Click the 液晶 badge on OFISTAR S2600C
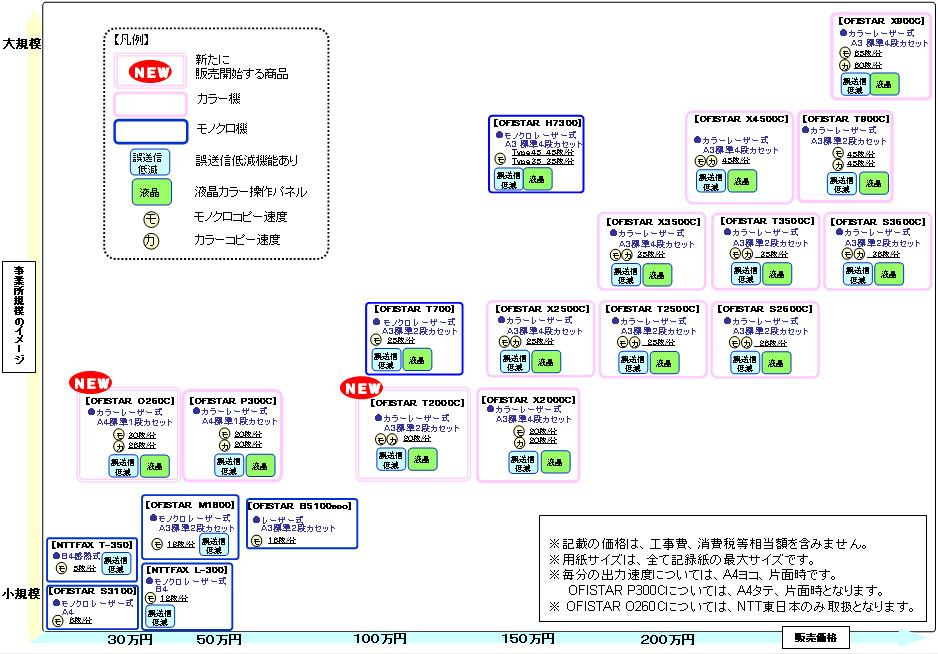Screen dimensions: 938x654 pos(776,363)
